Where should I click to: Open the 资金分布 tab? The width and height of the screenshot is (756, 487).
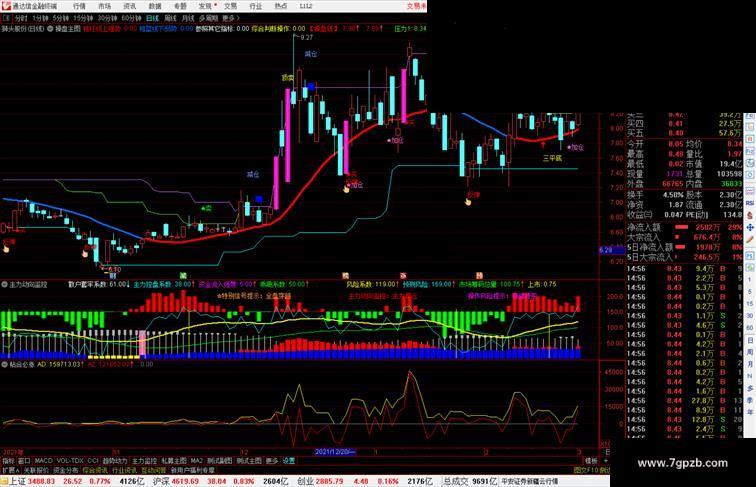[x=66, y=470]
